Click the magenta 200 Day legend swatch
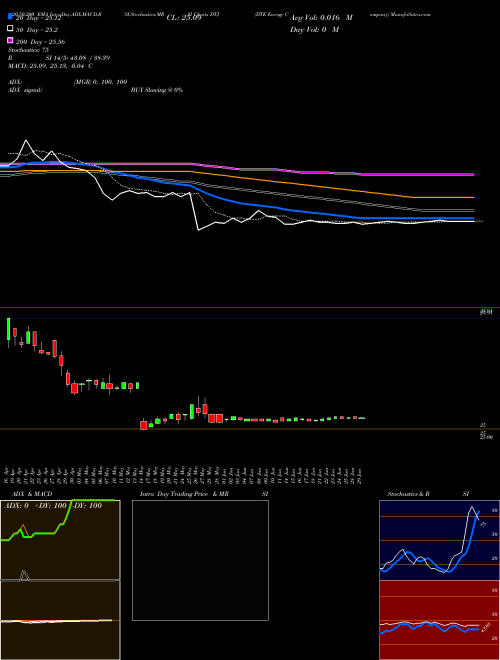Screen dimensions: 500x660 coord(10,40)
